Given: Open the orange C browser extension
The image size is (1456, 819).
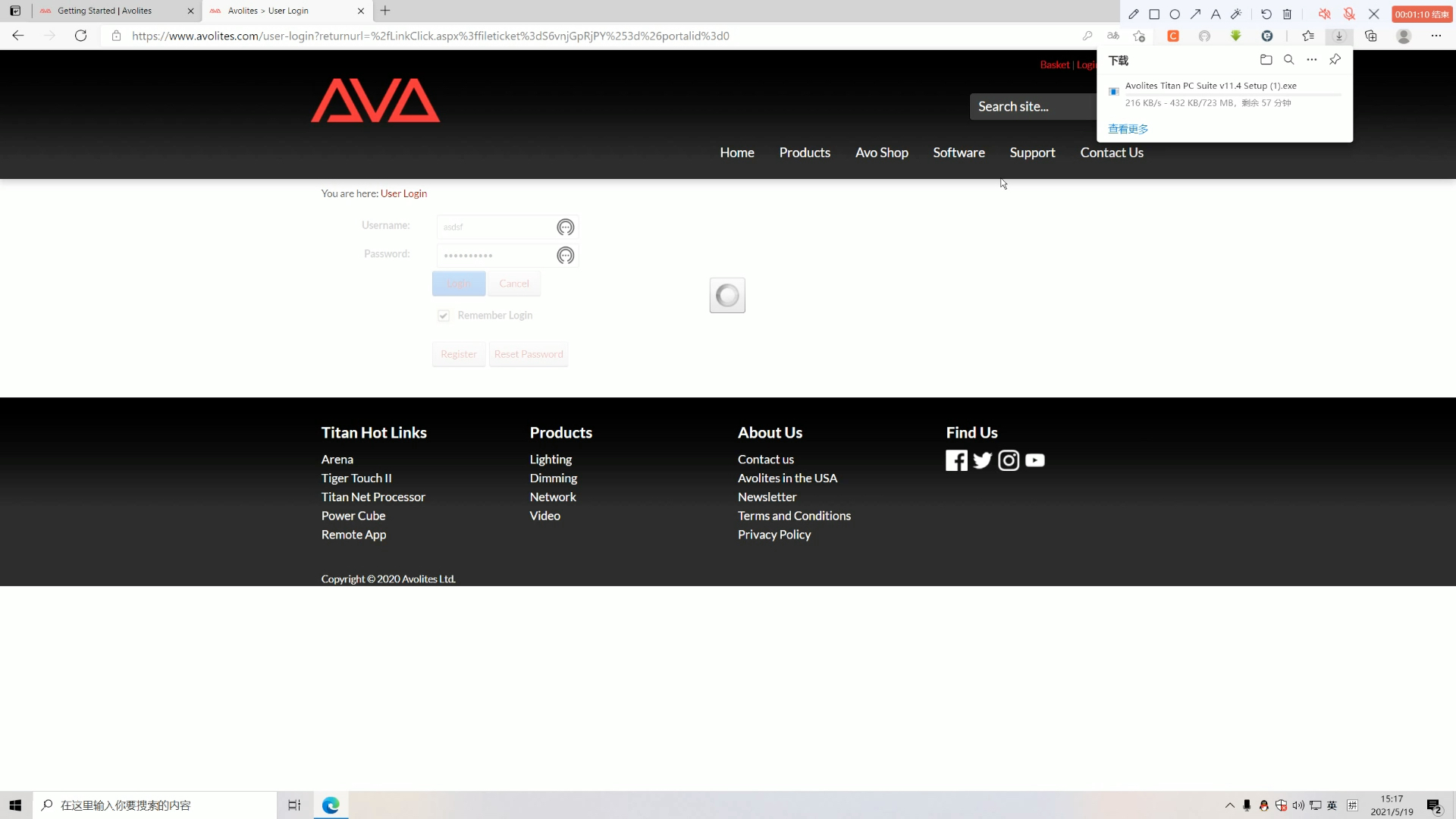Looking at the screenshot, I should tap(1173, 36).
